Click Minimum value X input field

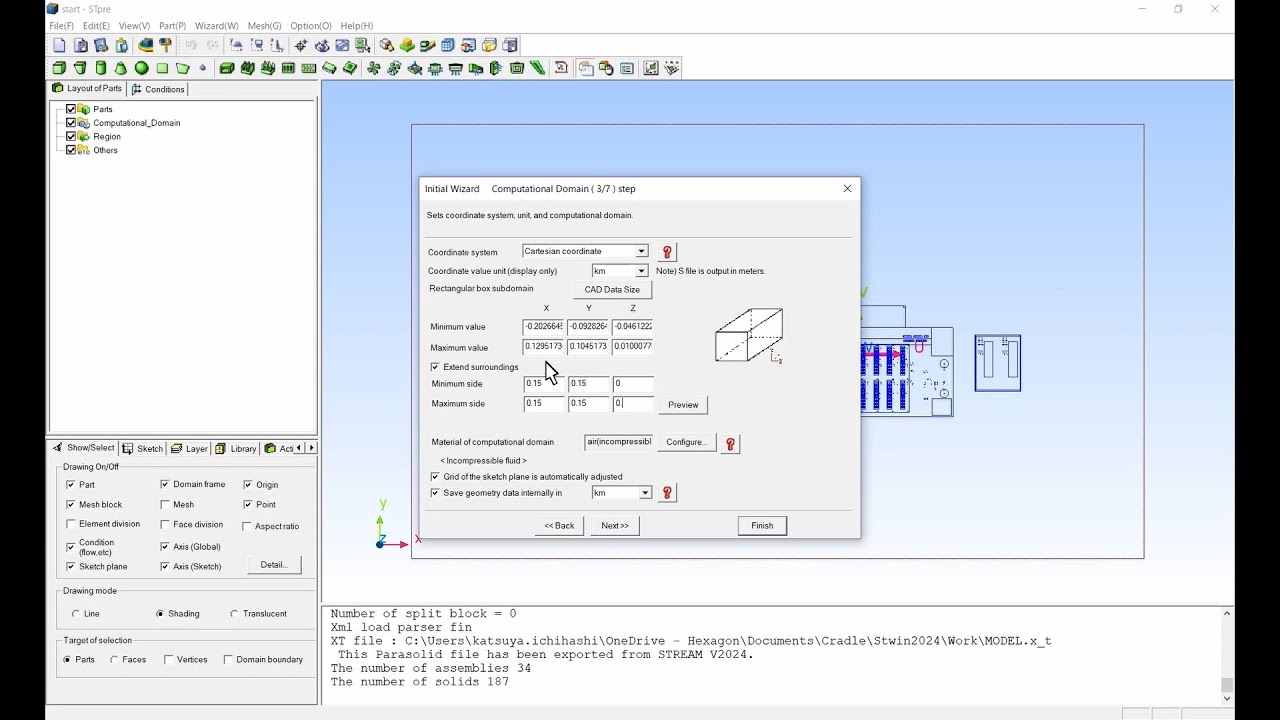click(543, 327)
